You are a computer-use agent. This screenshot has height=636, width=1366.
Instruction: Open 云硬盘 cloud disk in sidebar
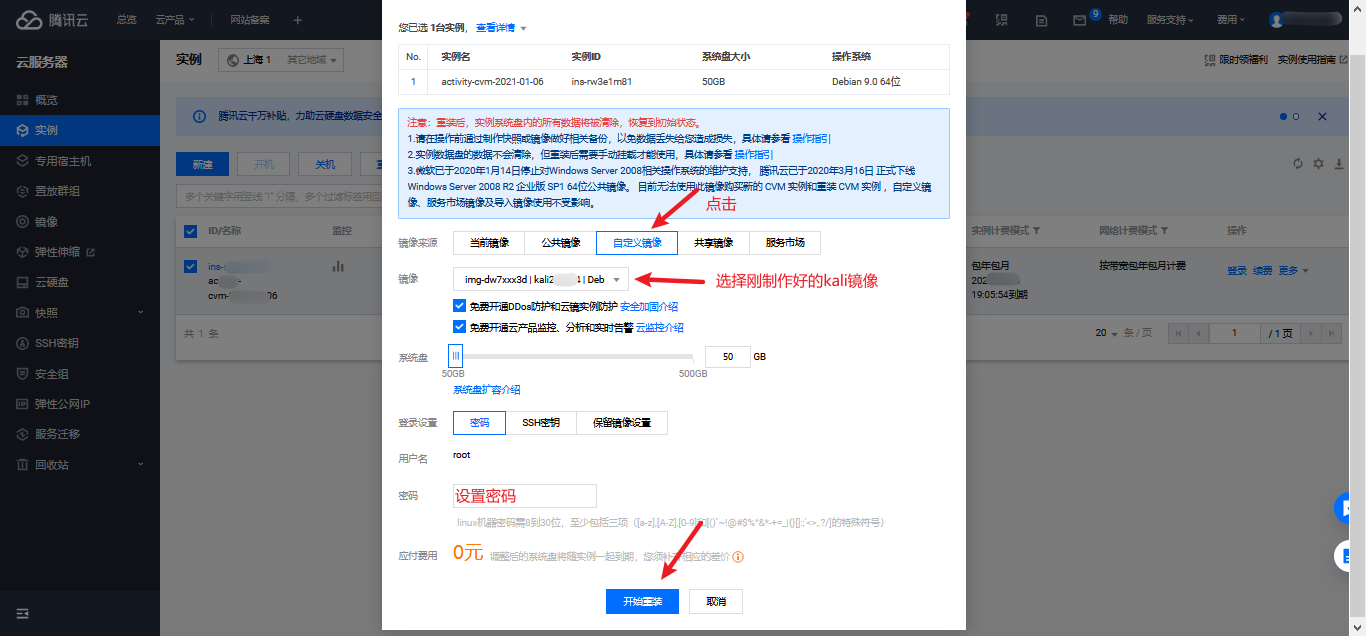pos(52,282)
